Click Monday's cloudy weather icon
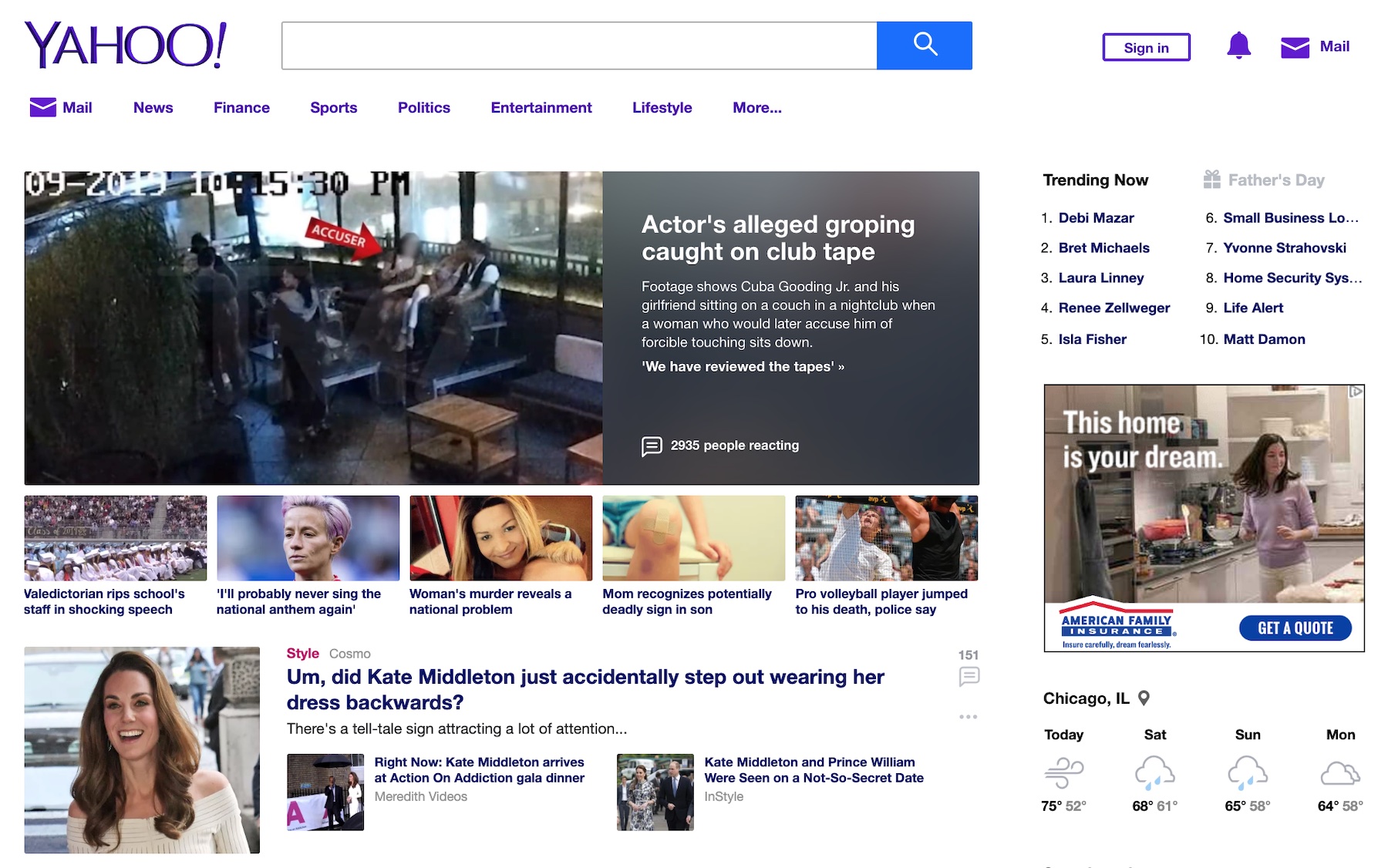The height and width of the screenshot is (868, 1388). [1340, 772]
